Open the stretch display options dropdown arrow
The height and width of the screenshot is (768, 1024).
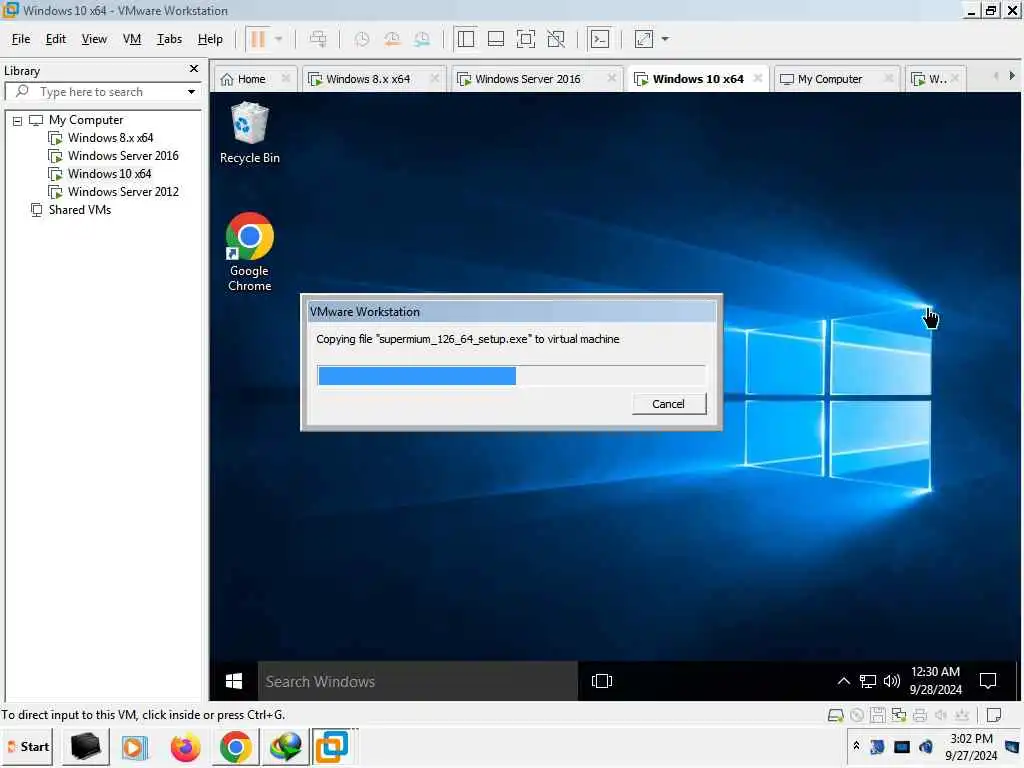pos(665,39)
